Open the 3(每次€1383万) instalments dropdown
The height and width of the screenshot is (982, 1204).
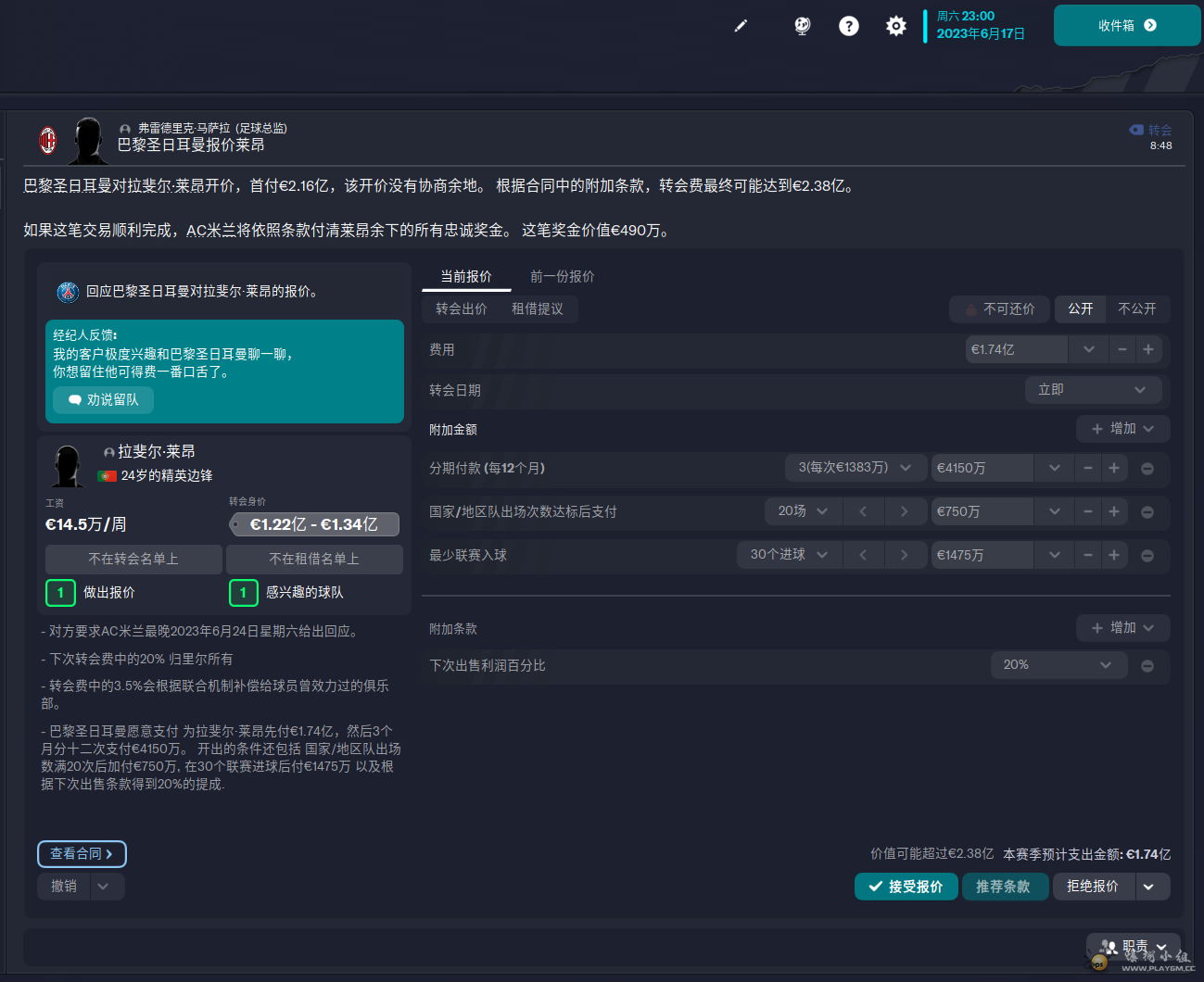point(855,468)
